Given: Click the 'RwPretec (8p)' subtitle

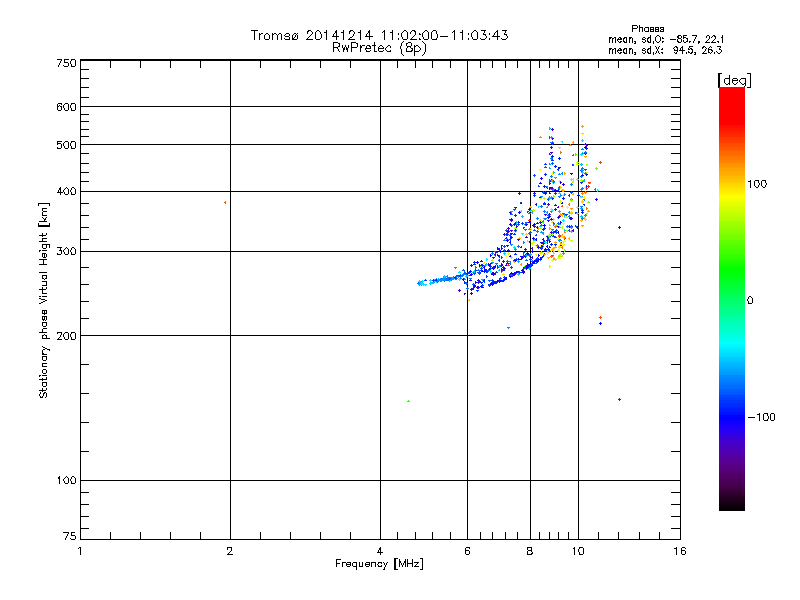Looking at the screenshot, I should [x=379, y=48].
